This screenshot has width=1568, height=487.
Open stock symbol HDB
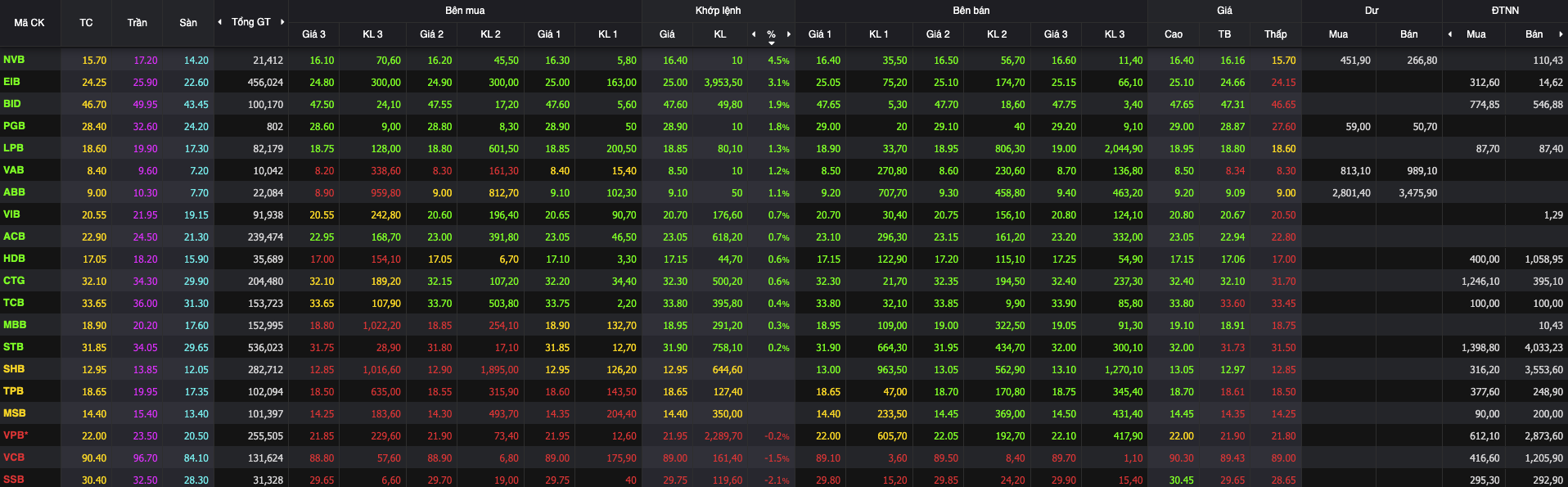point(14,259)
